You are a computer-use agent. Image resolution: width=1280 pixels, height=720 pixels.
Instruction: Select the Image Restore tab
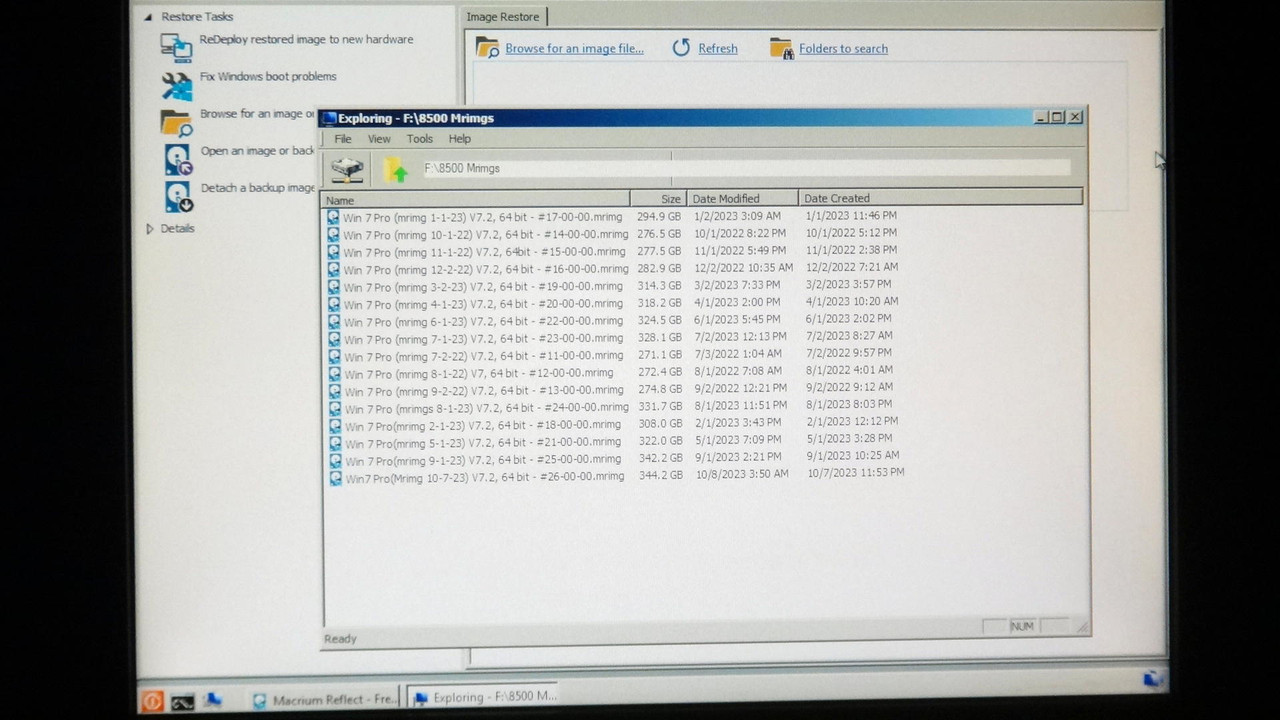click(x=505, y=17)
